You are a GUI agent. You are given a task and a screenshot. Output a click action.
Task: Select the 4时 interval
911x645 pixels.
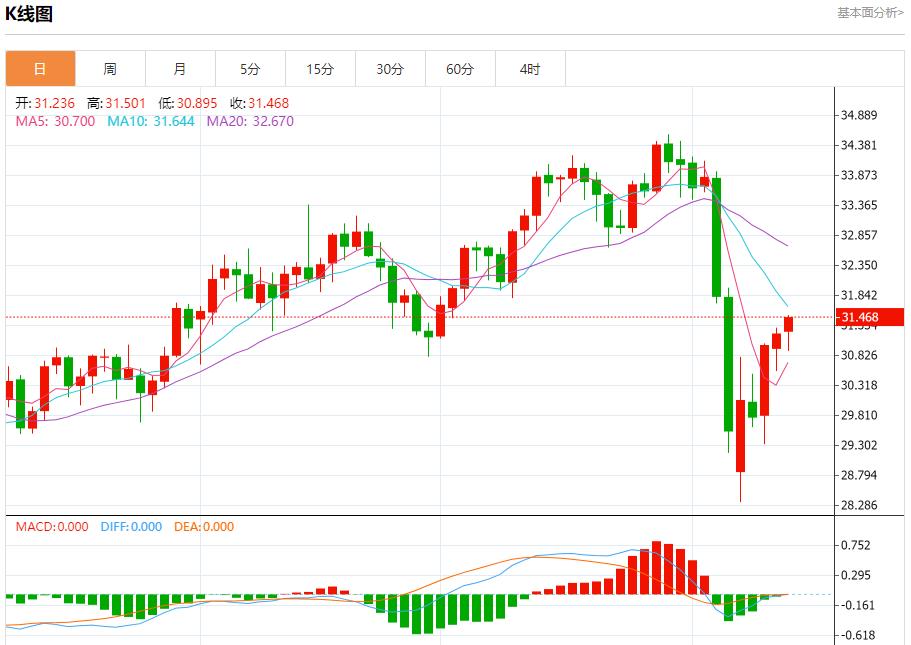coord(529,68)
